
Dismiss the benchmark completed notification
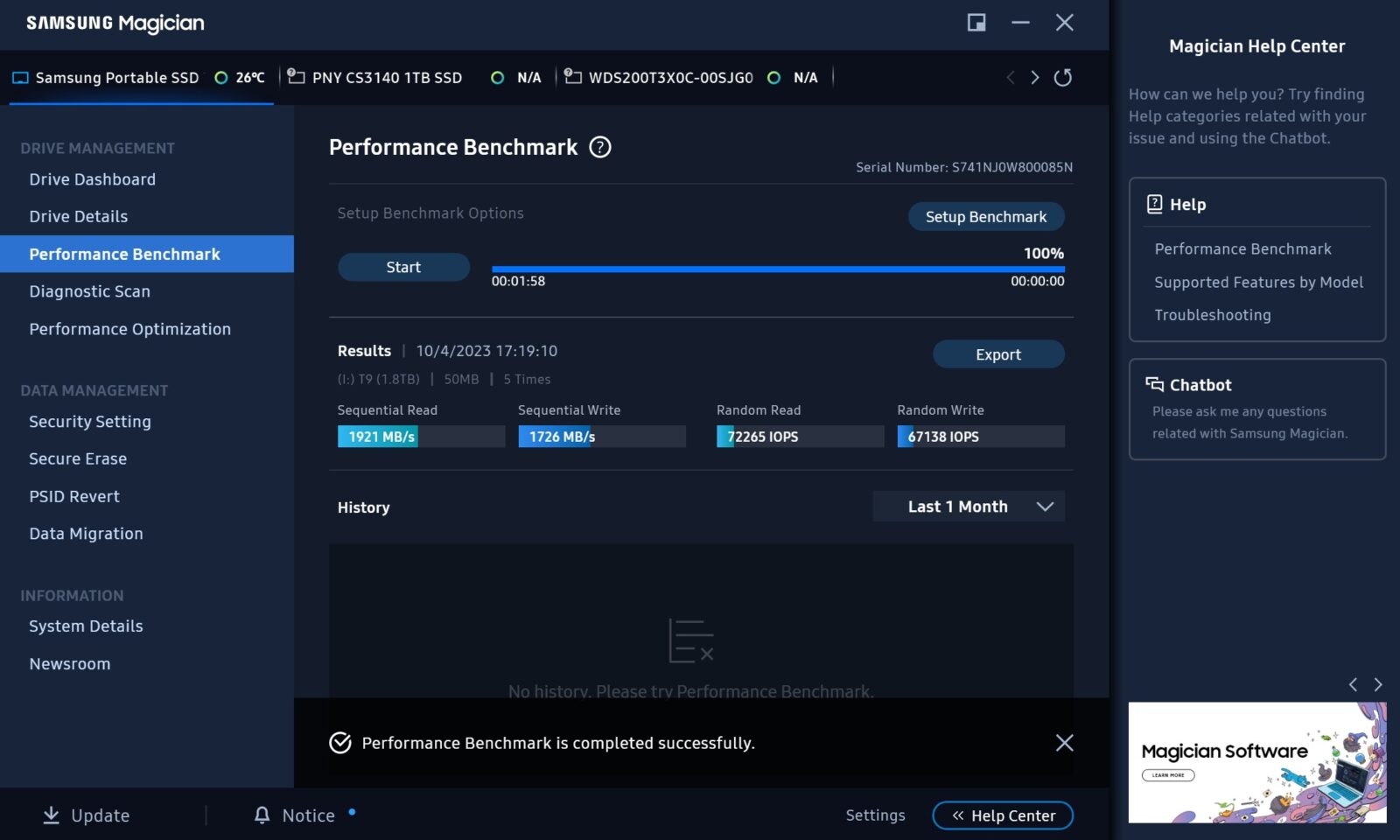coord(1064,743)
